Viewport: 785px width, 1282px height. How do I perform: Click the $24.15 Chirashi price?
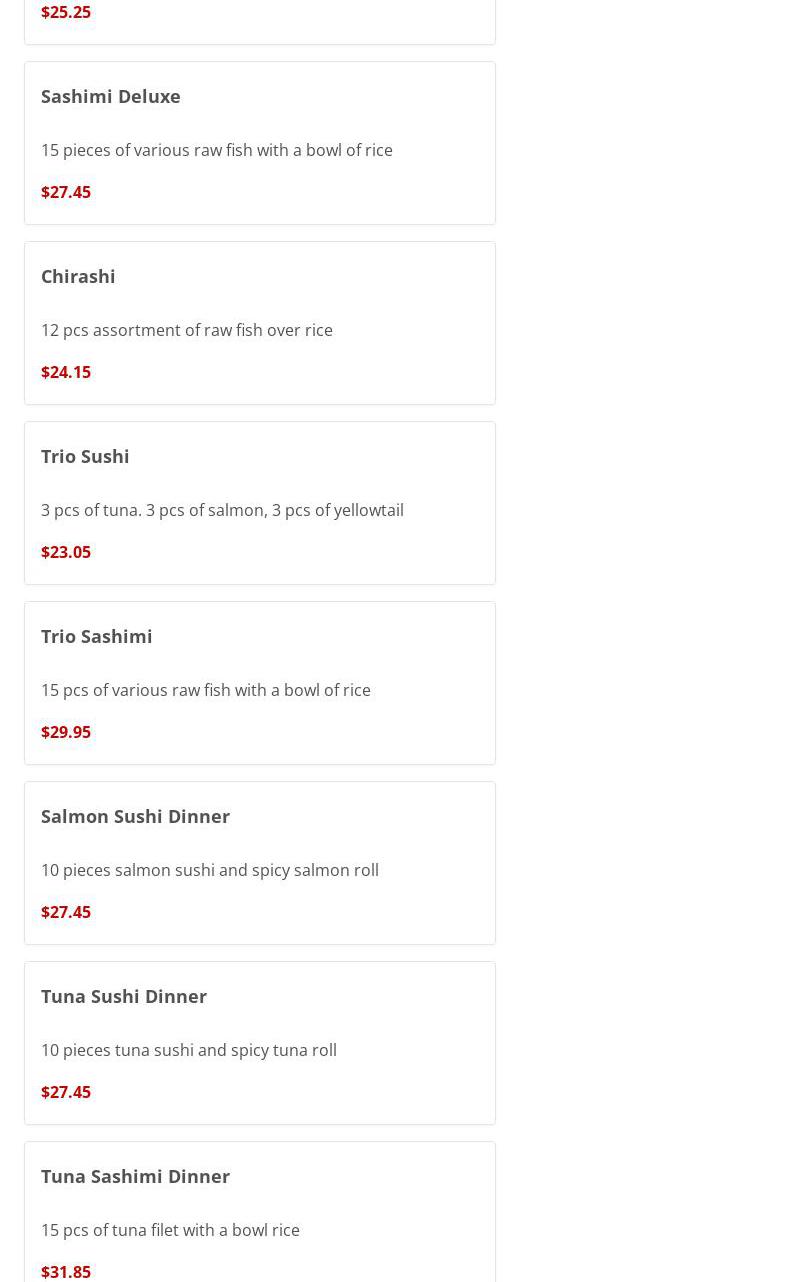pyautogui.click(x=66, y=372)
